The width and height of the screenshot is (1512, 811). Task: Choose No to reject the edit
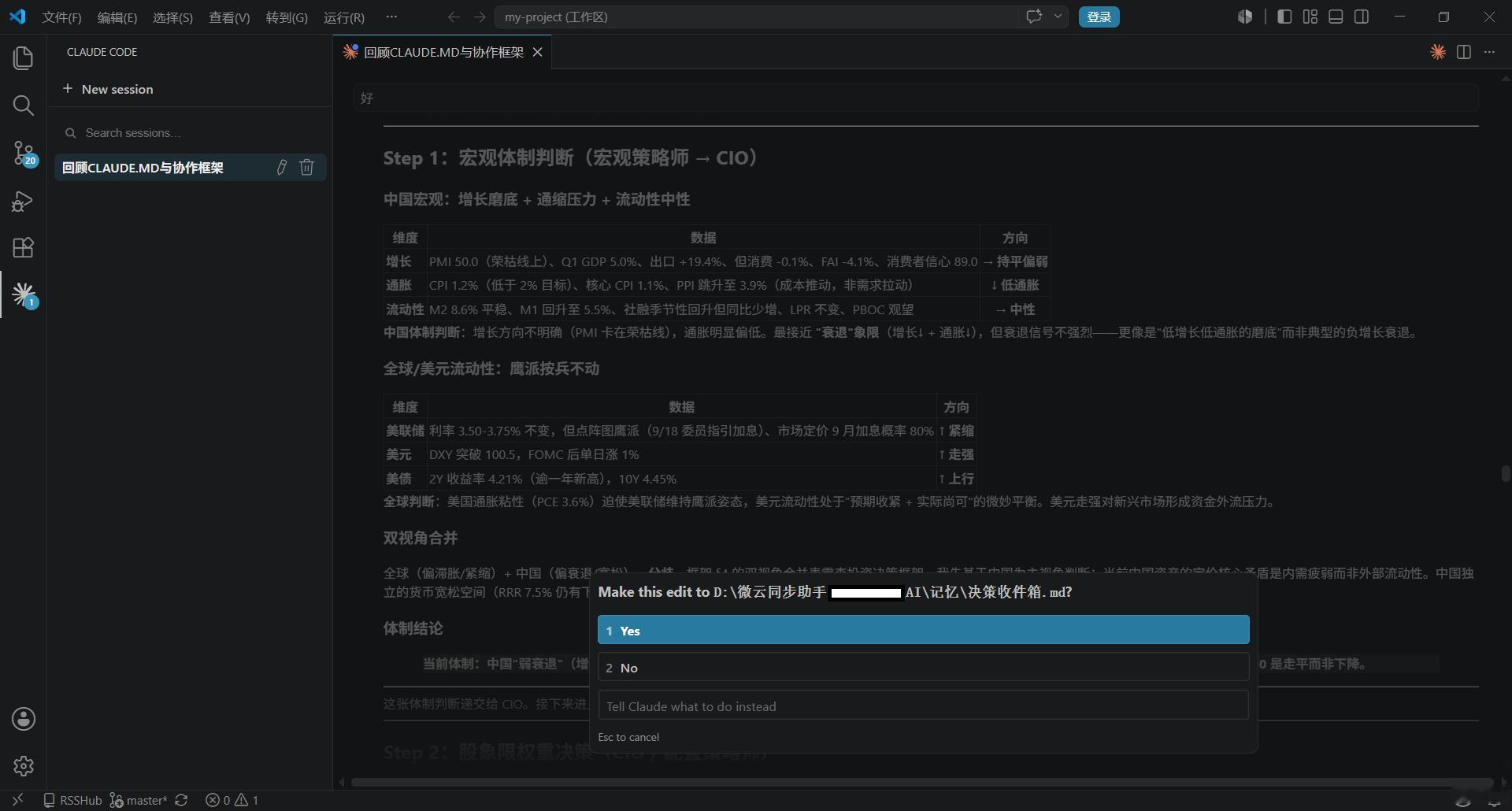point(923,667)
